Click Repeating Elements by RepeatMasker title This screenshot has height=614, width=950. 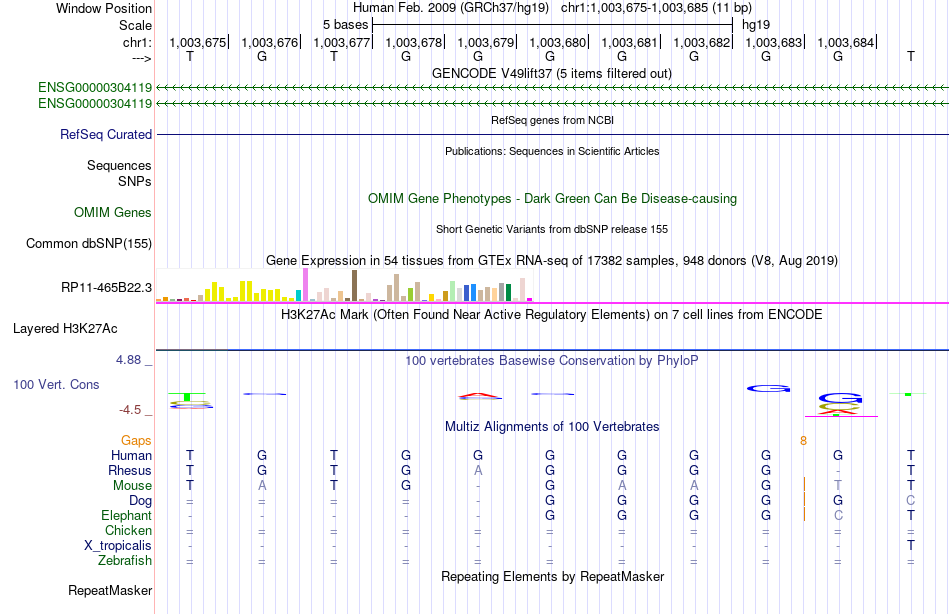coord(553,576)
